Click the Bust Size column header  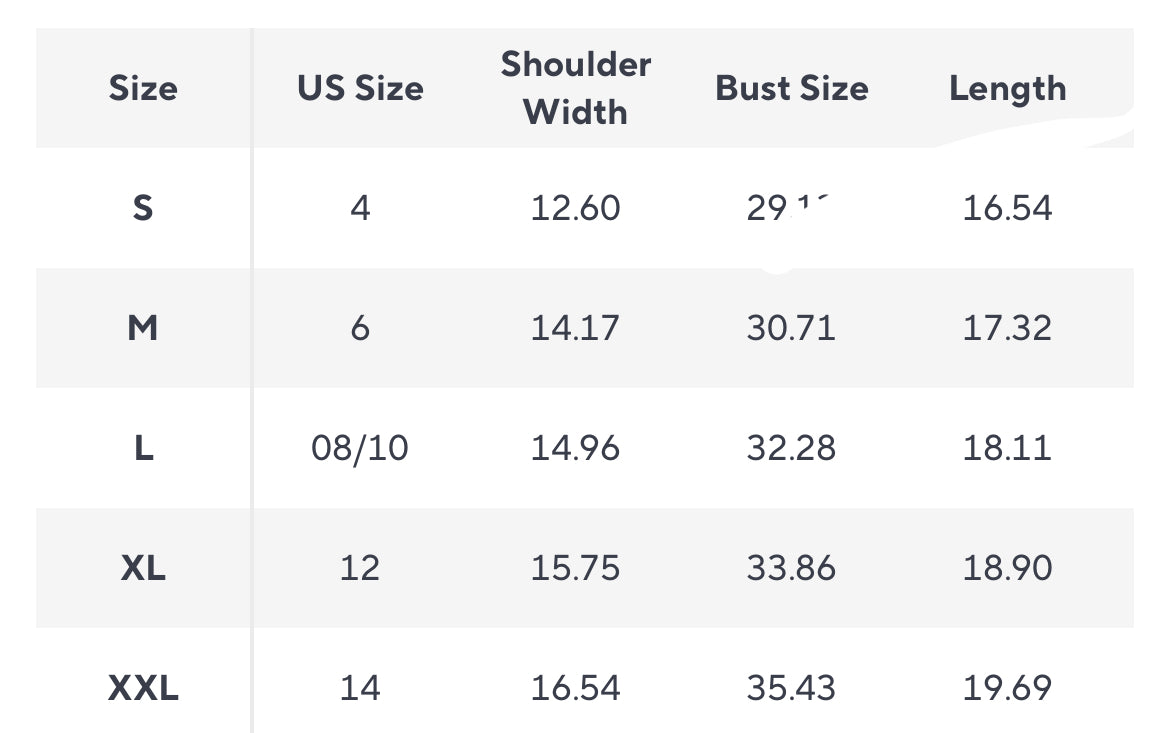tap(791, 88)
